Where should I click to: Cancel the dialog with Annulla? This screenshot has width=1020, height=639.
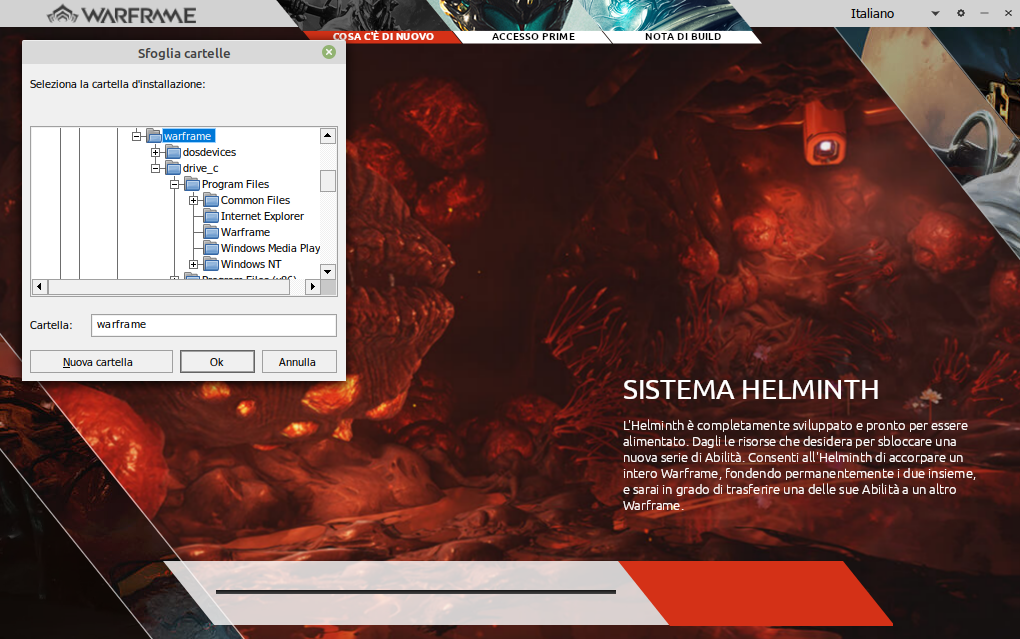[299, 362]
